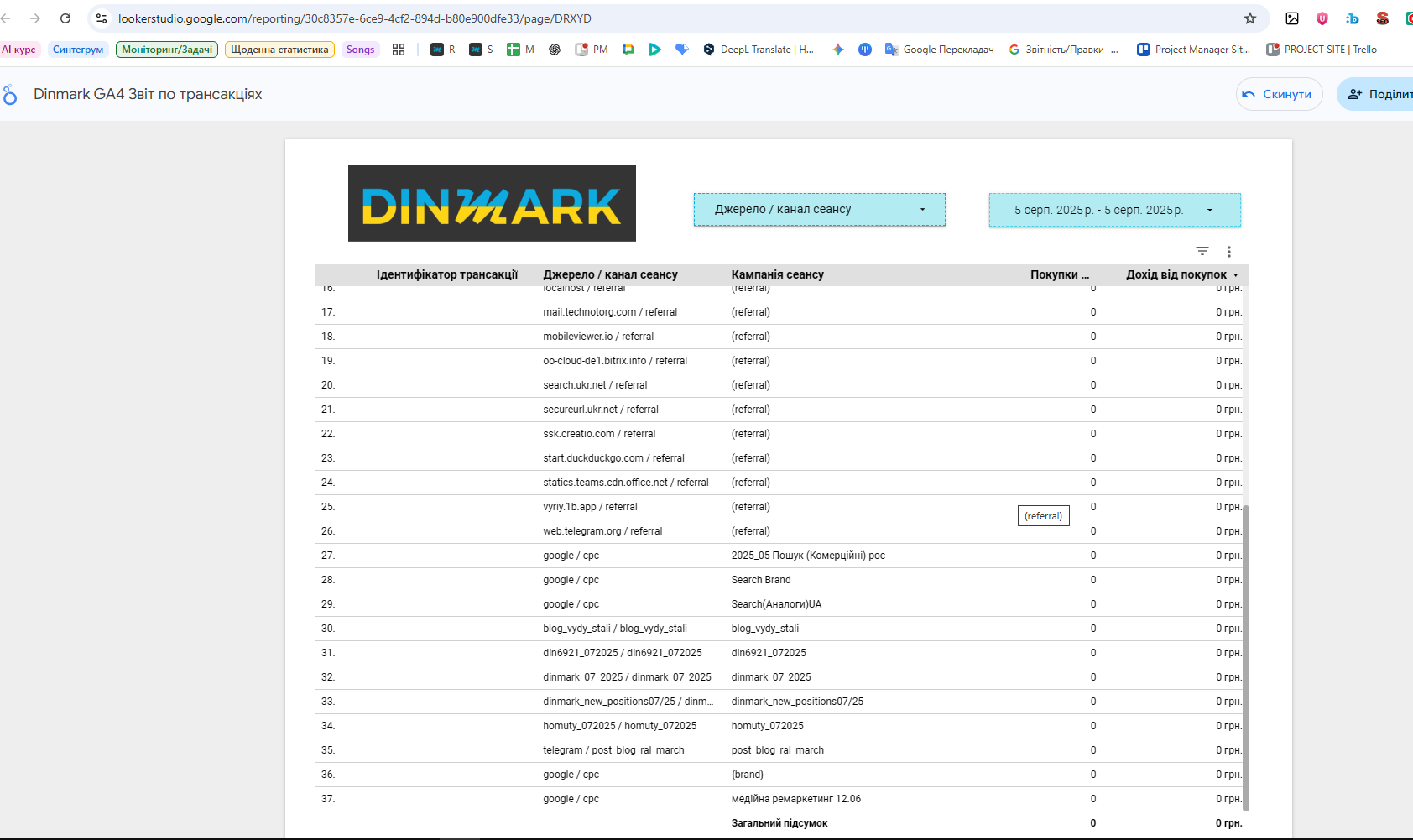Viewport: 1413px width, 840px height.
Task: Expand the Джерело / канал сеансу dropdown
Action: coord(819,210)
